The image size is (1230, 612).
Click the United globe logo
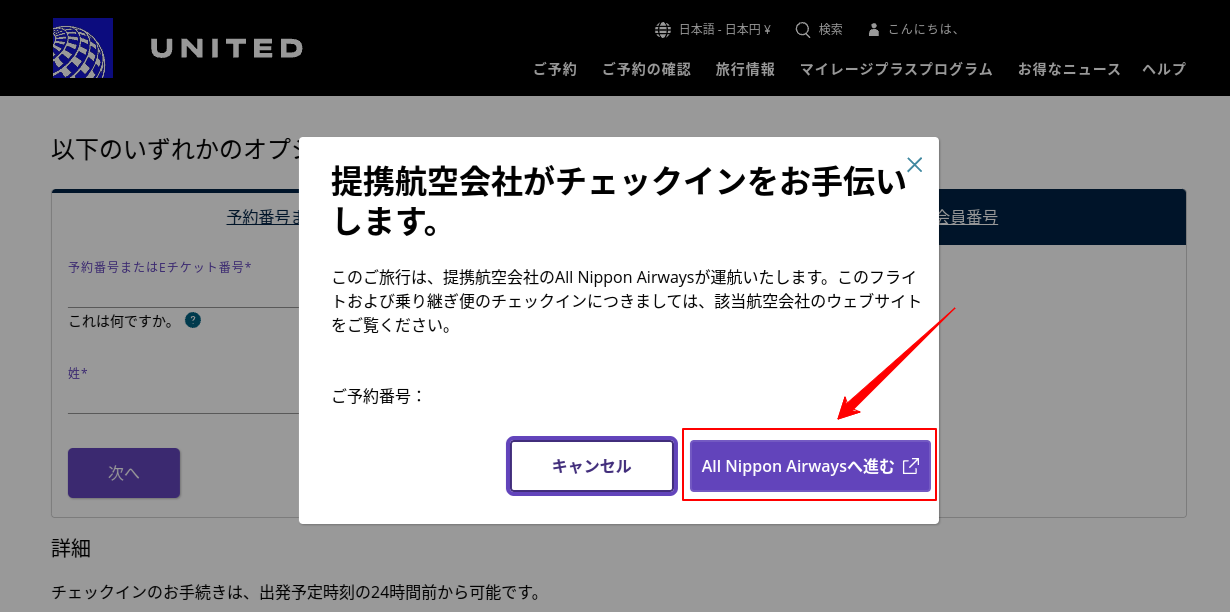[83, 47]
